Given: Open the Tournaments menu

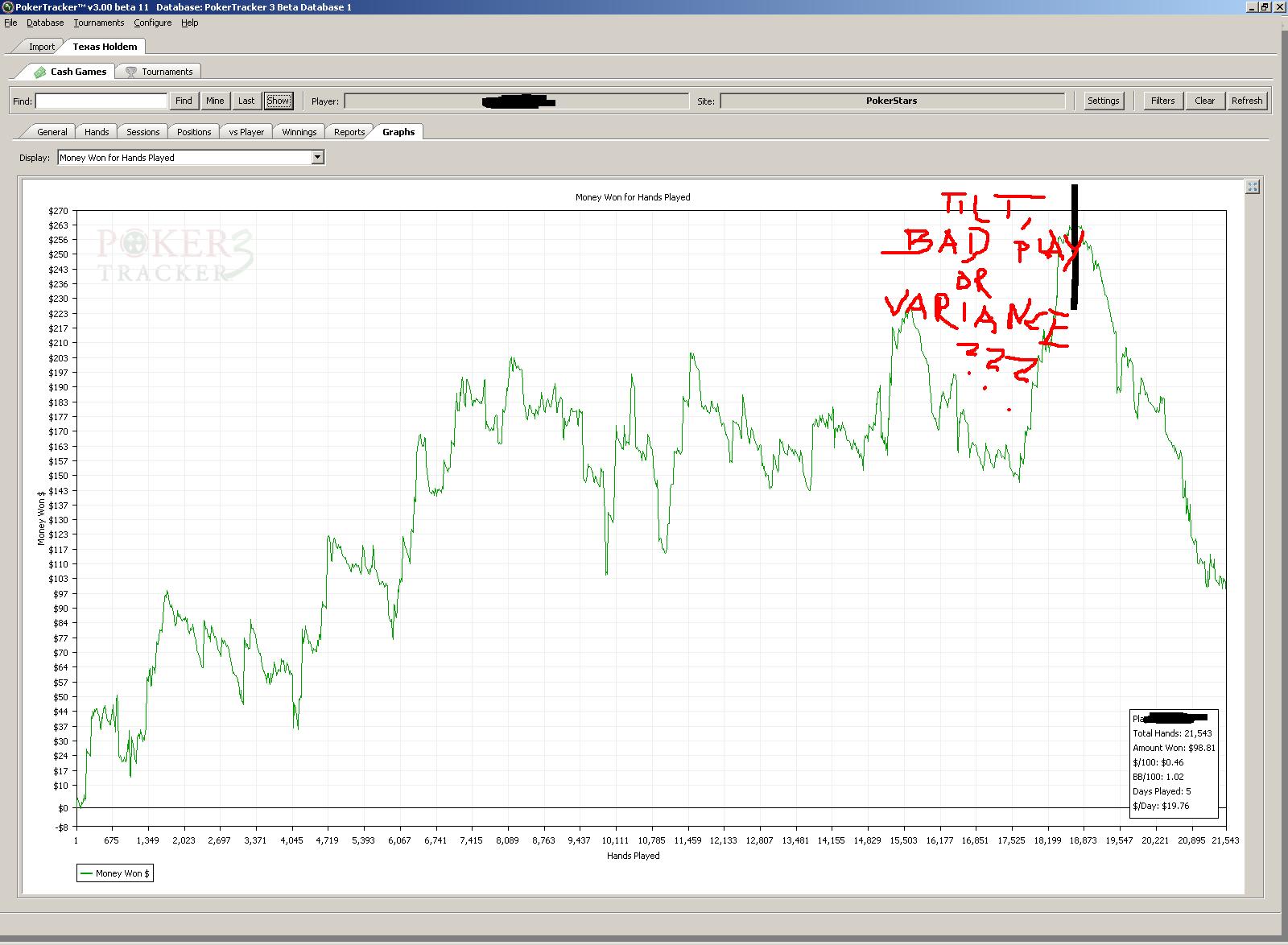Looking at the screenshot, I should (99, 23).
